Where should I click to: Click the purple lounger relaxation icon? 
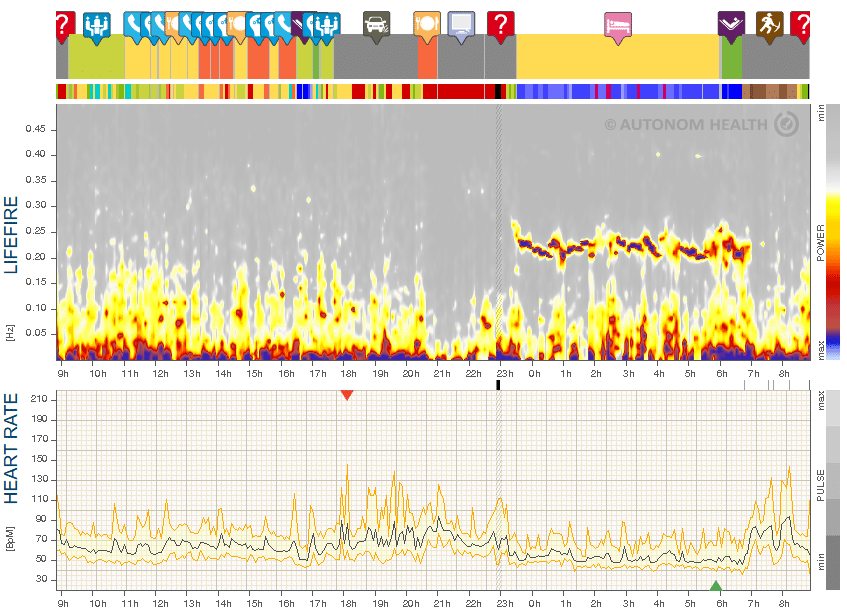click(x=731, y=26)
